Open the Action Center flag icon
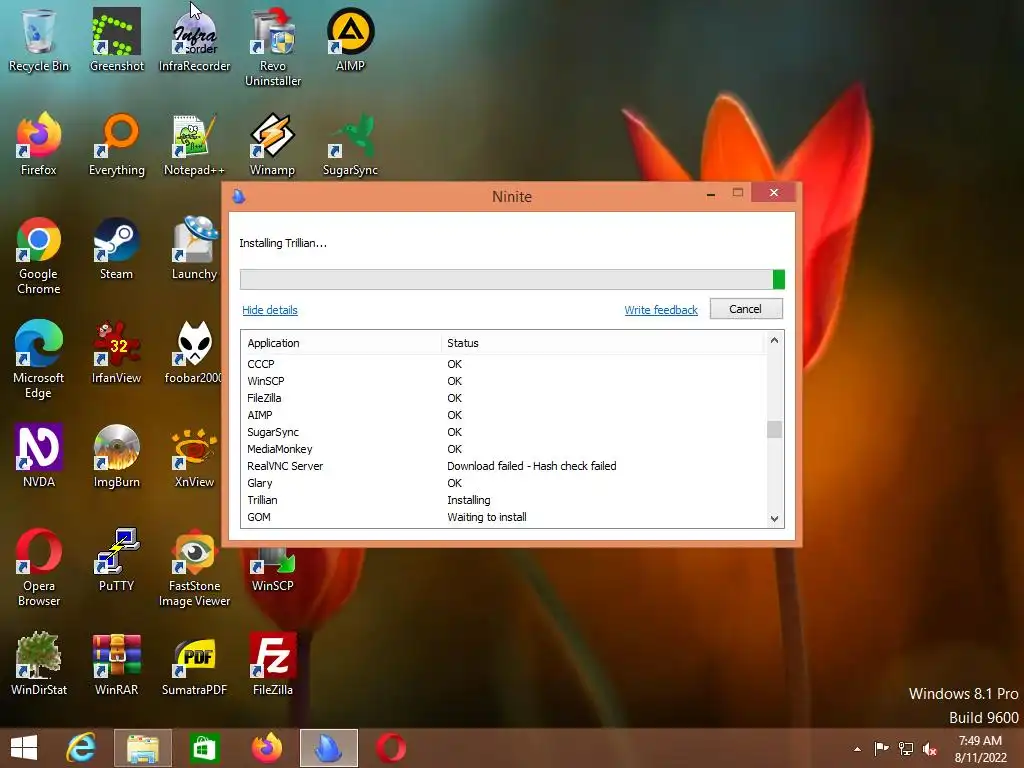Screen dimensions: 1024x768 pyautogui.click(x=881, y=748)
